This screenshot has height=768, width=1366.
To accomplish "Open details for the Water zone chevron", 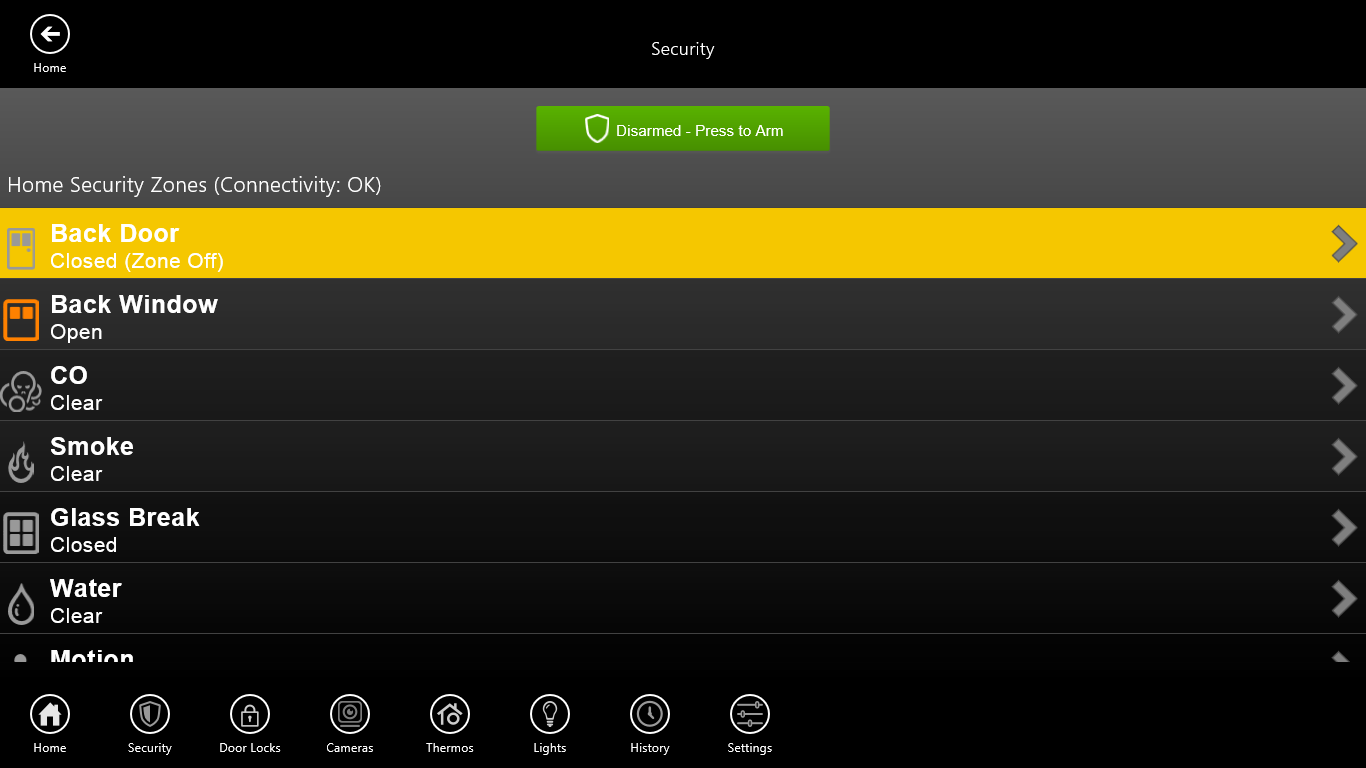I will (x=1345, y=599).
